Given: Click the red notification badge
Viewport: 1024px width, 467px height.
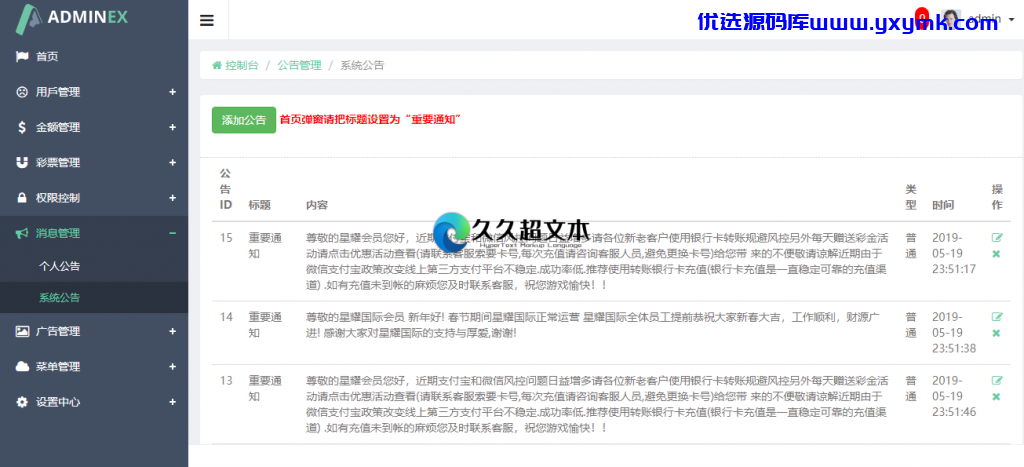Looking at the screenshot, I should pyautogui.click(x=921, y=18).
